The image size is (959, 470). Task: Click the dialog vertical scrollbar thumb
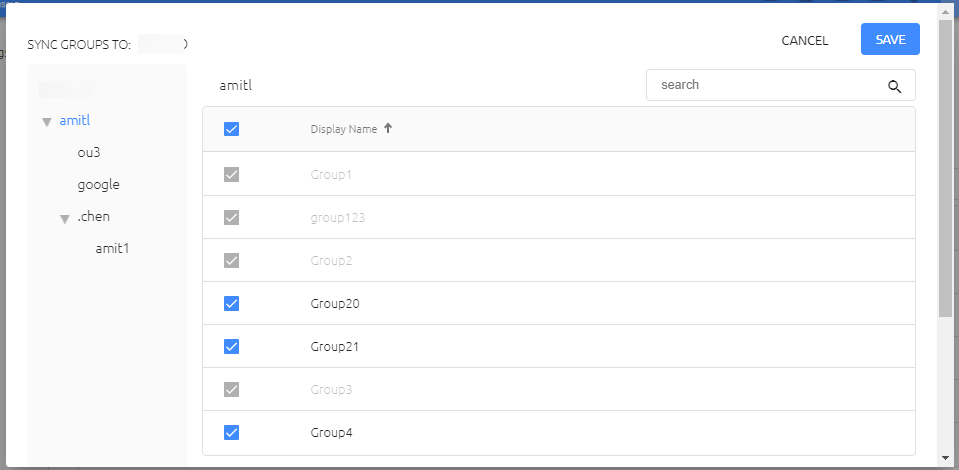945,167
